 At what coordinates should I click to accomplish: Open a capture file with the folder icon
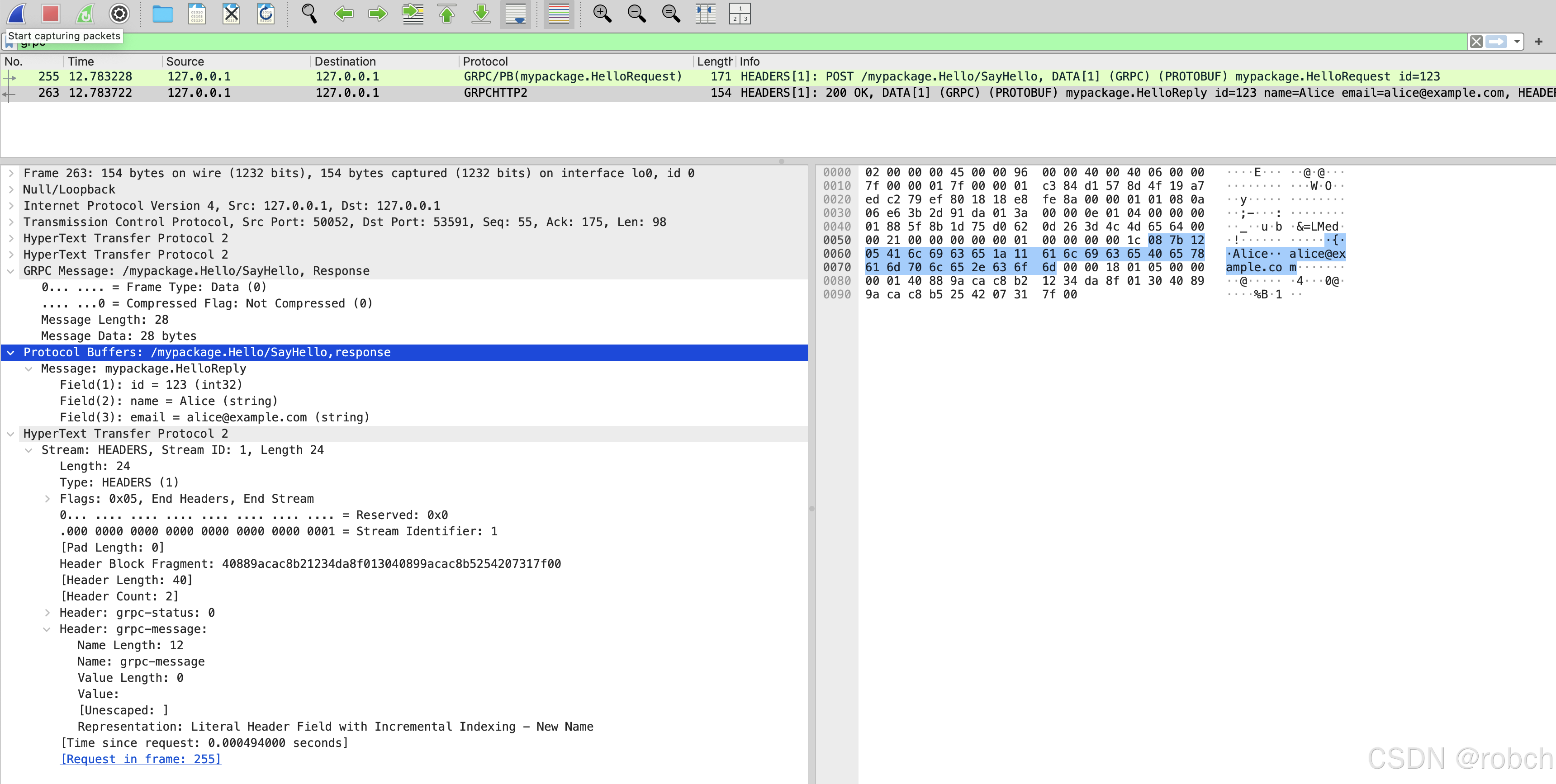[162, 13]
